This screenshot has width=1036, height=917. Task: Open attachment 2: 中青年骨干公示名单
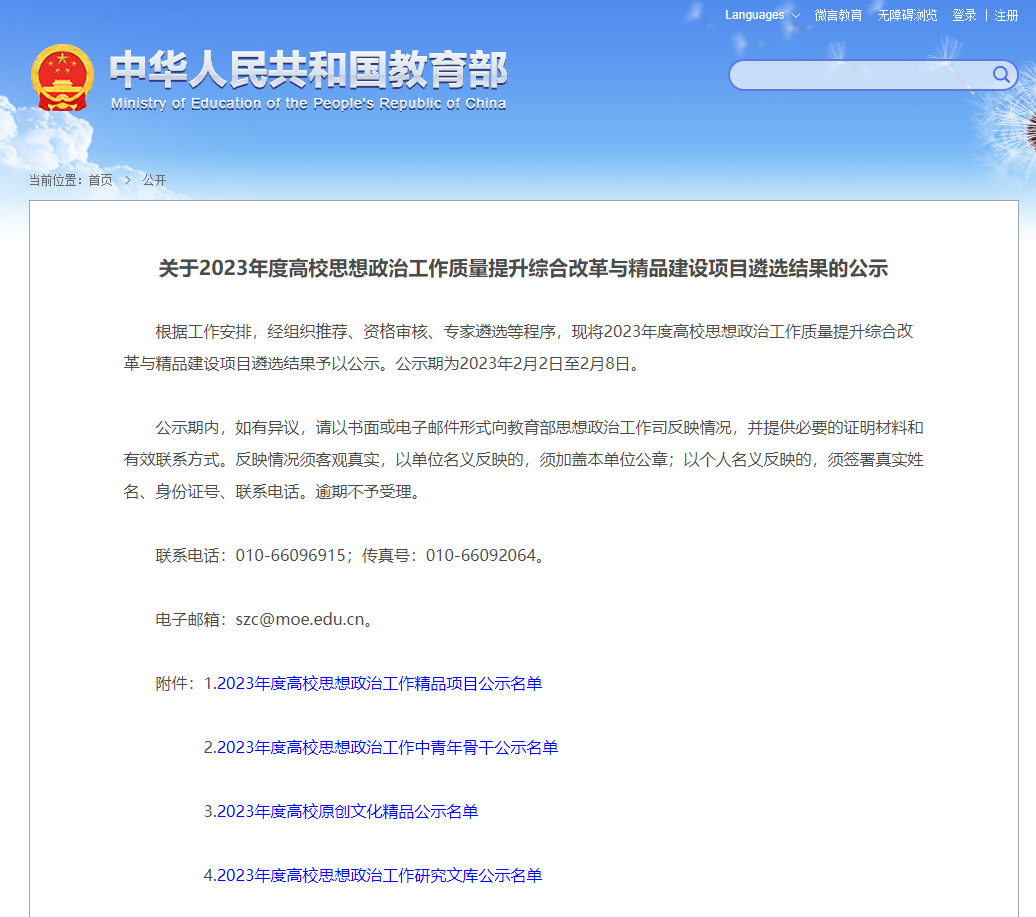pyautogui.click(x=381, y=748)
